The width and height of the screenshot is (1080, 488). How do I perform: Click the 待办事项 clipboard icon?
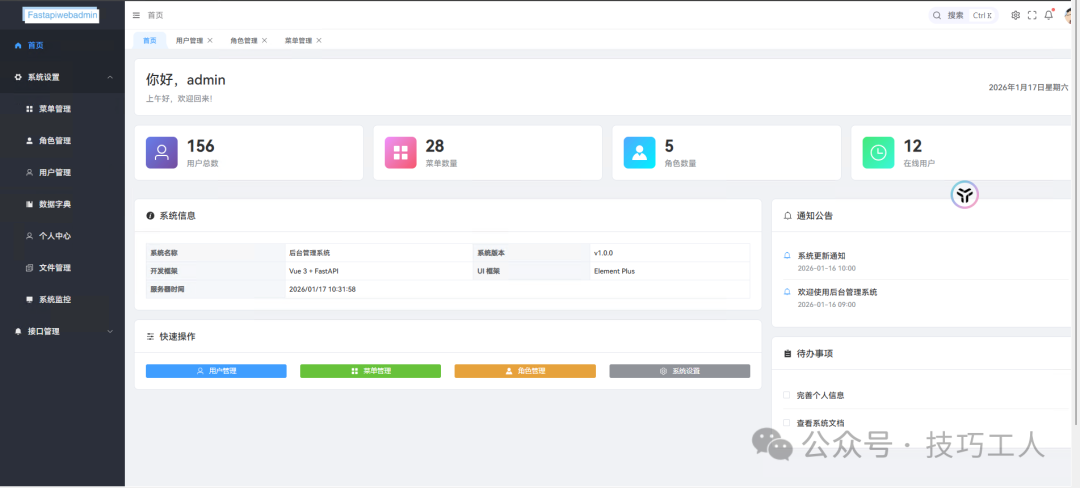click(787, 354)
